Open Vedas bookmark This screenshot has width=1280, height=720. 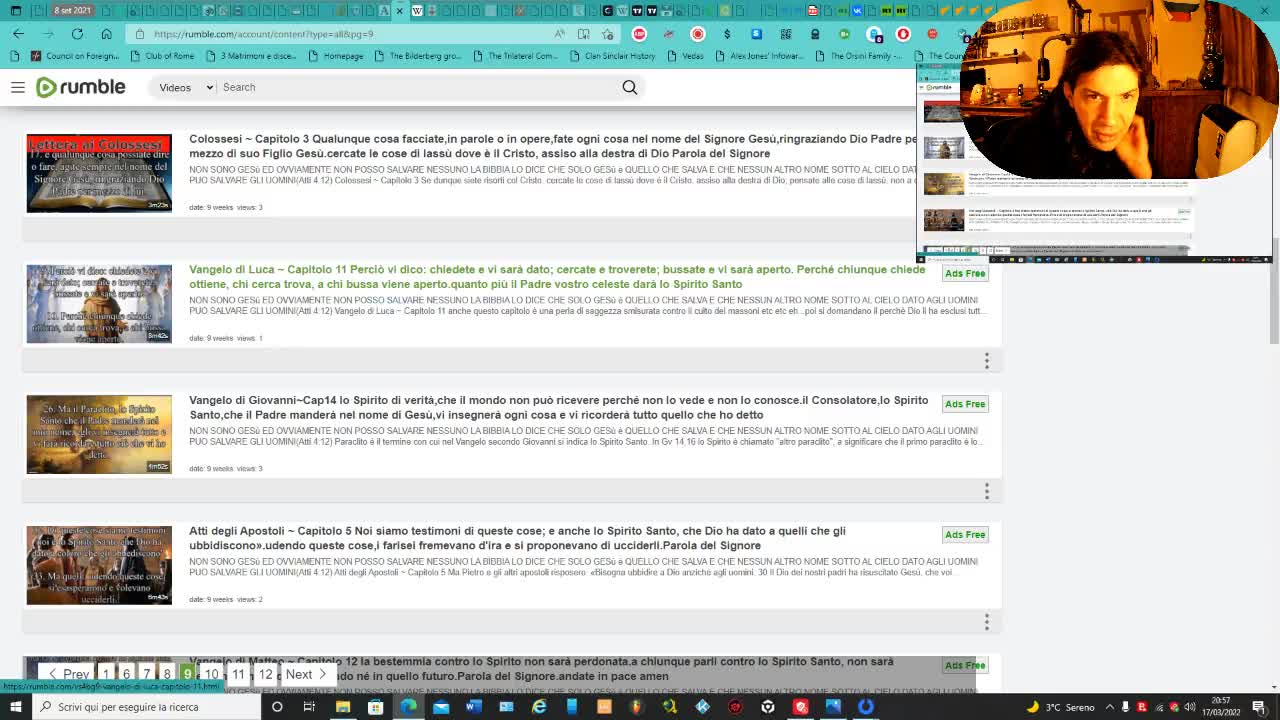(685, 56)
